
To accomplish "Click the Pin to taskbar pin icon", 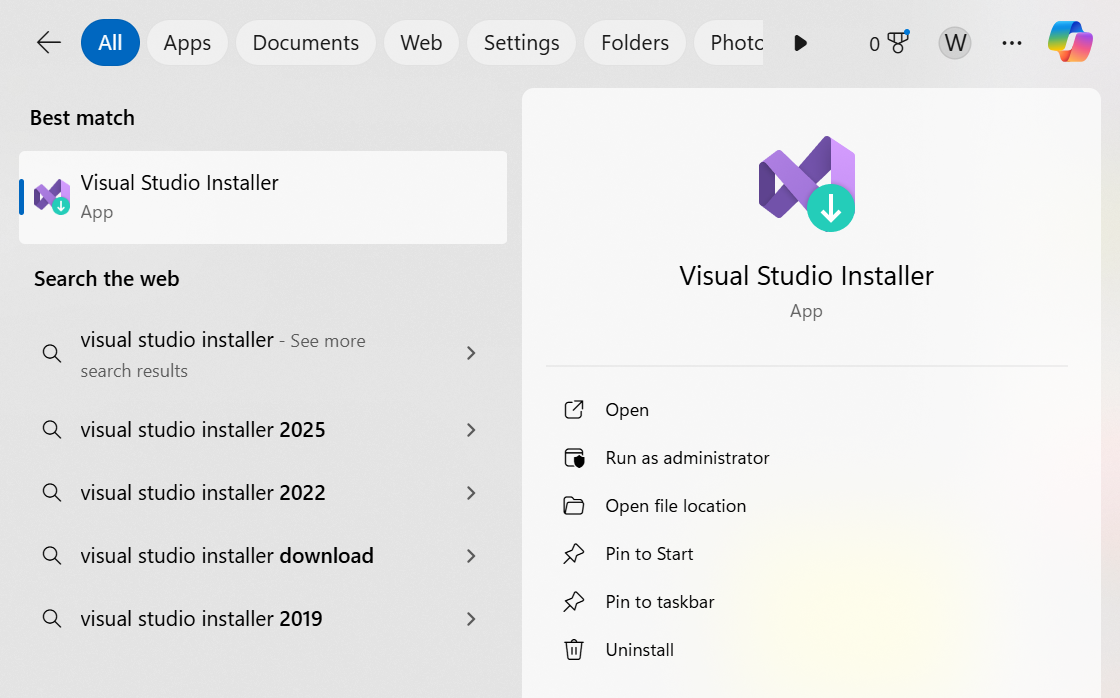I will point(574,602).
